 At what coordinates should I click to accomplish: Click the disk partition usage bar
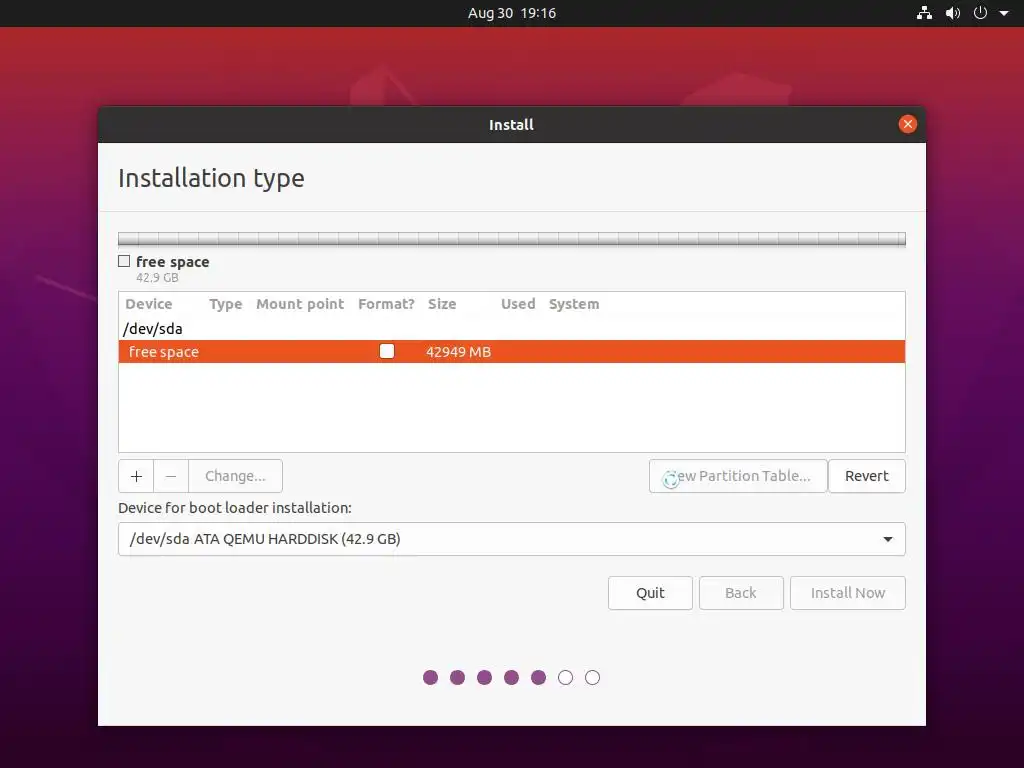point(511,239)
